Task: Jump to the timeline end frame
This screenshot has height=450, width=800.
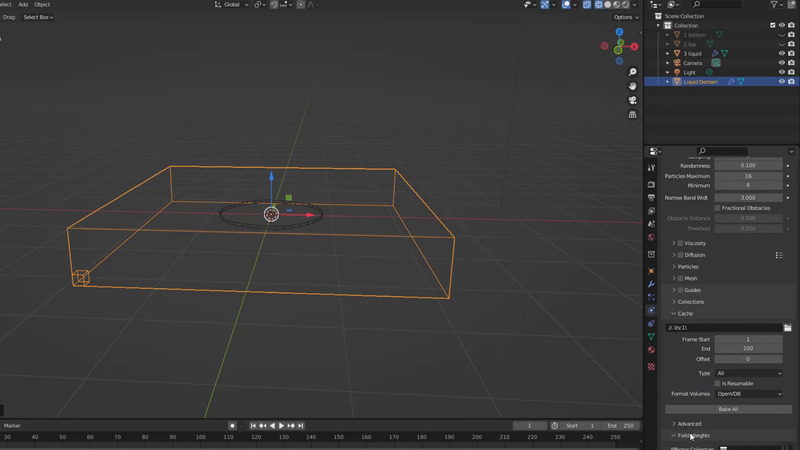Action: [x=300, y=426]
